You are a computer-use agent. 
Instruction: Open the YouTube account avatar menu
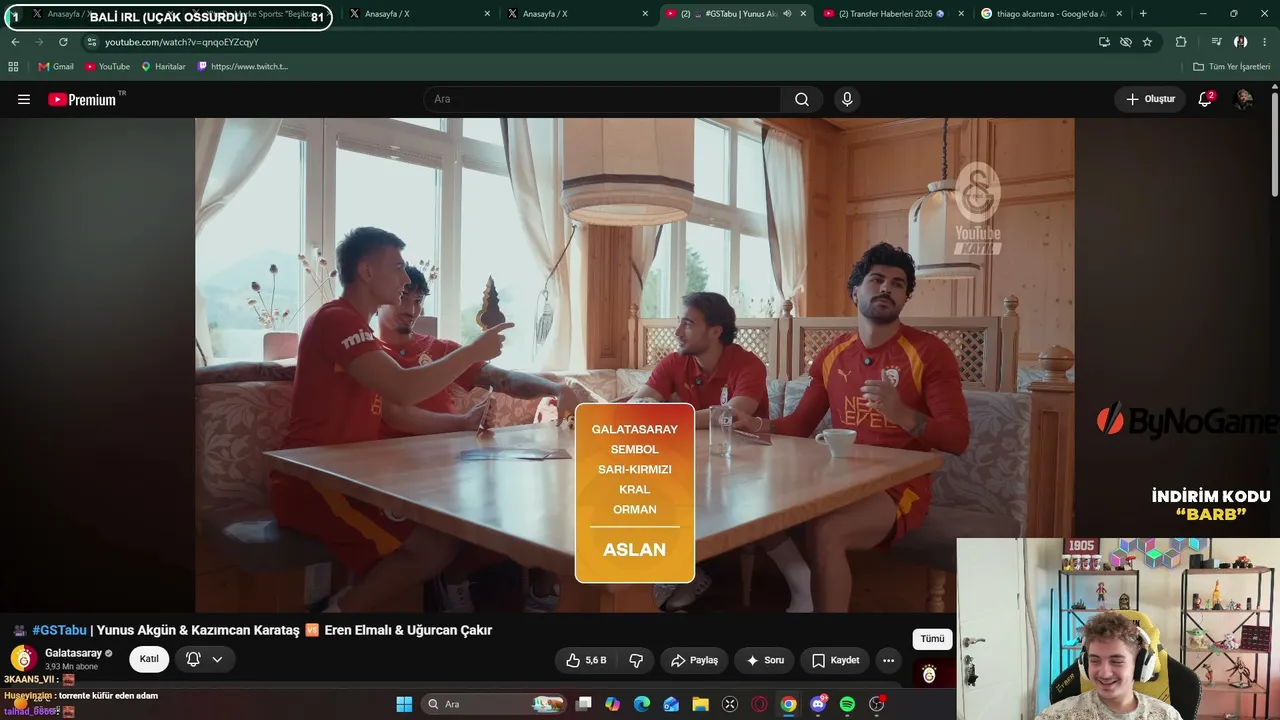pyautogui.click(x=1244, y=99)
